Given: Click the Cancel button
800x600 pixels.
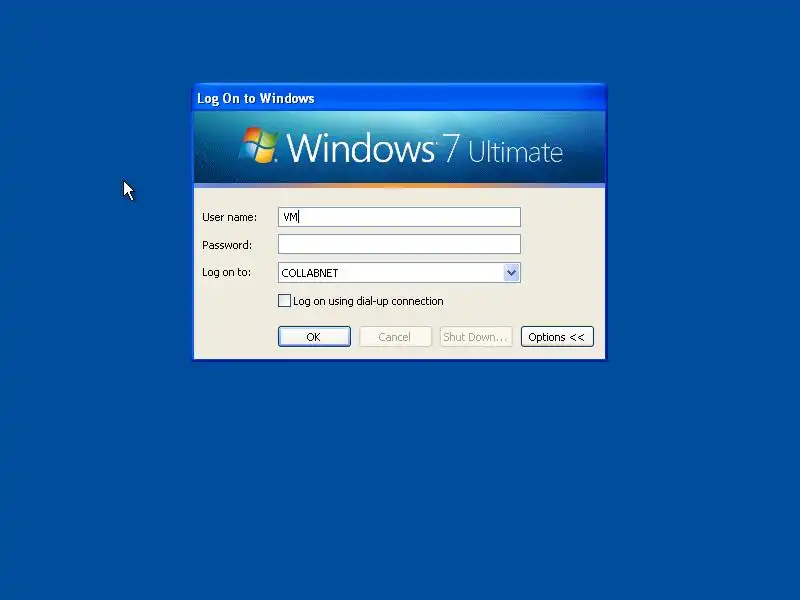Looking at the screenshot, I should tap(395, 337).
